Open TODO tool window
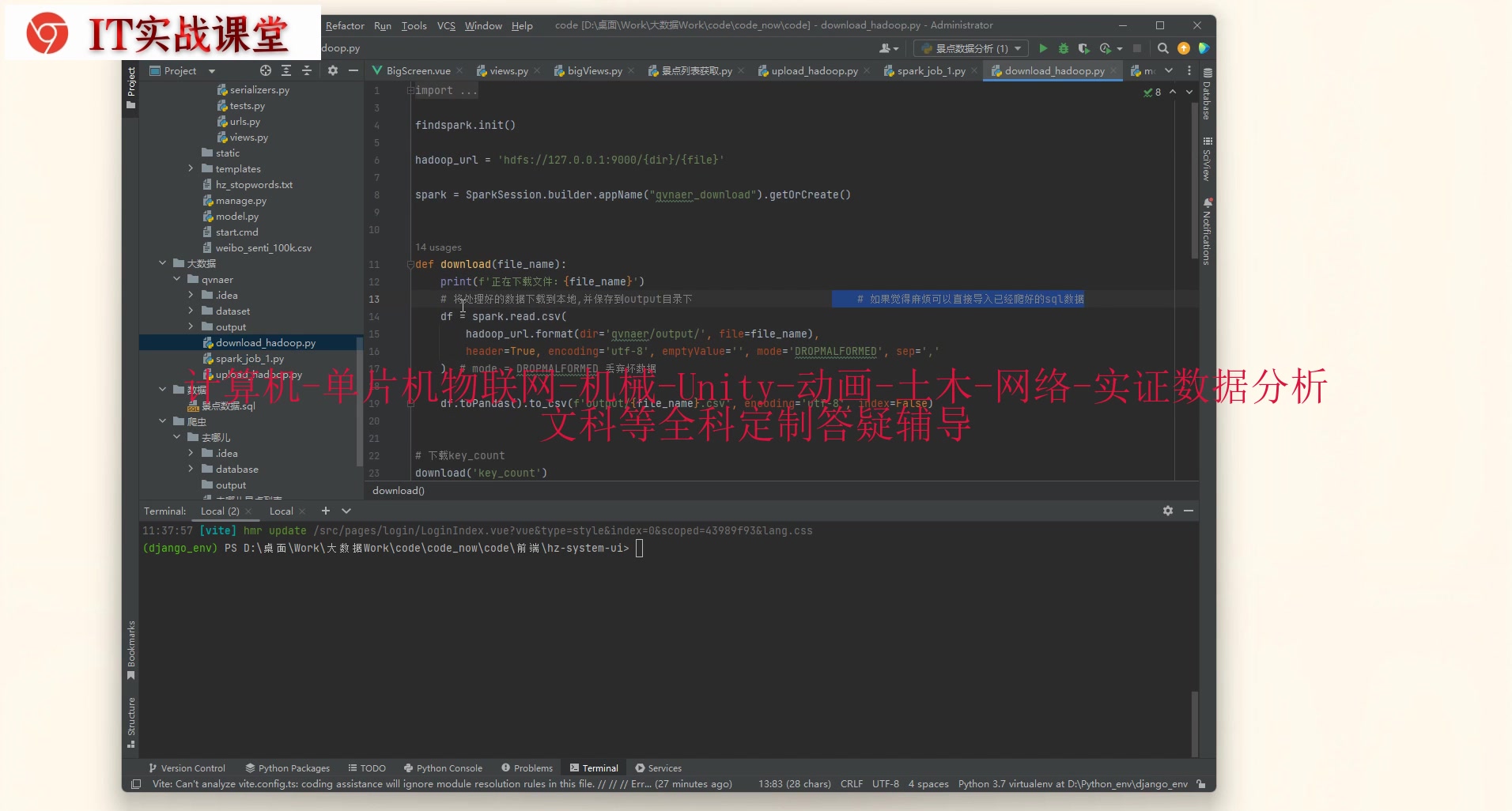The height and width of the screenshot is (811, 1512). pyautogui.click(x=367, y=768)
